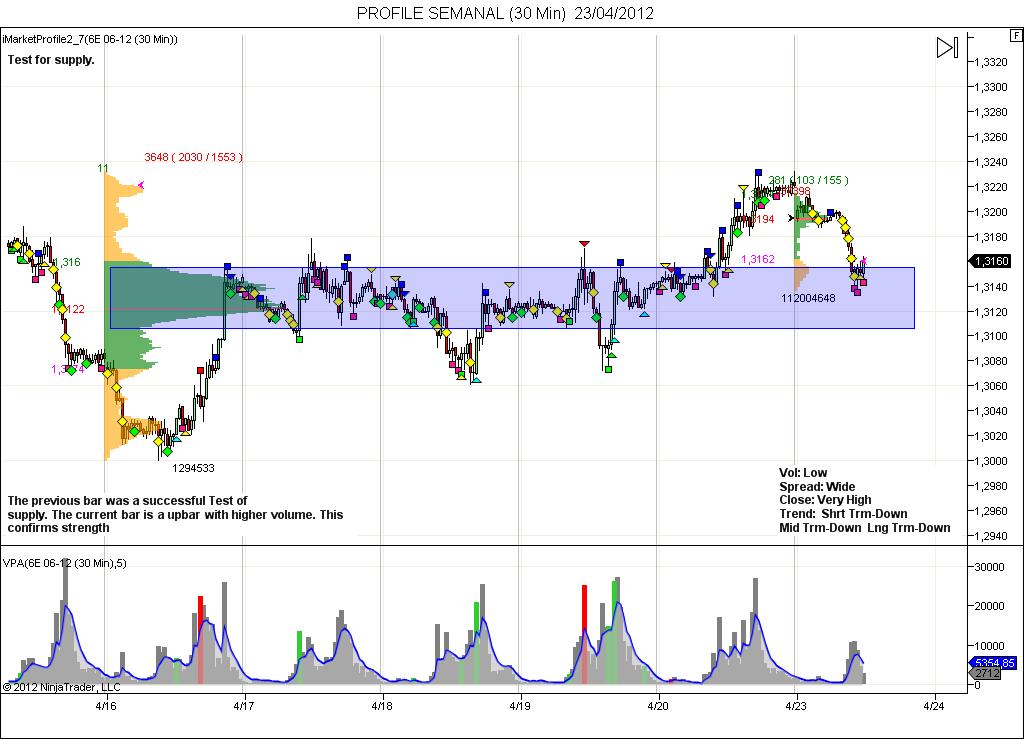Click the VPA(6E 06-12 (30 Min),5) panel label
The image size is (1024, 739).
tap(65, 563)
